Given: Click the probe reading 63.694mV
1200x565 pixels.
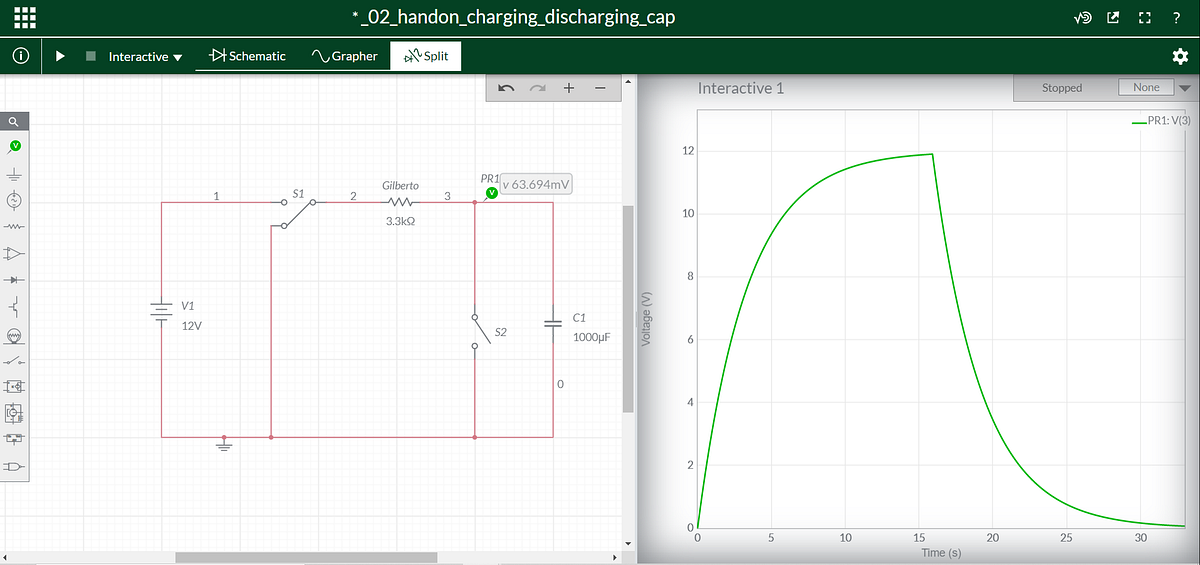Looking at the screenshot, I should 536,184.
